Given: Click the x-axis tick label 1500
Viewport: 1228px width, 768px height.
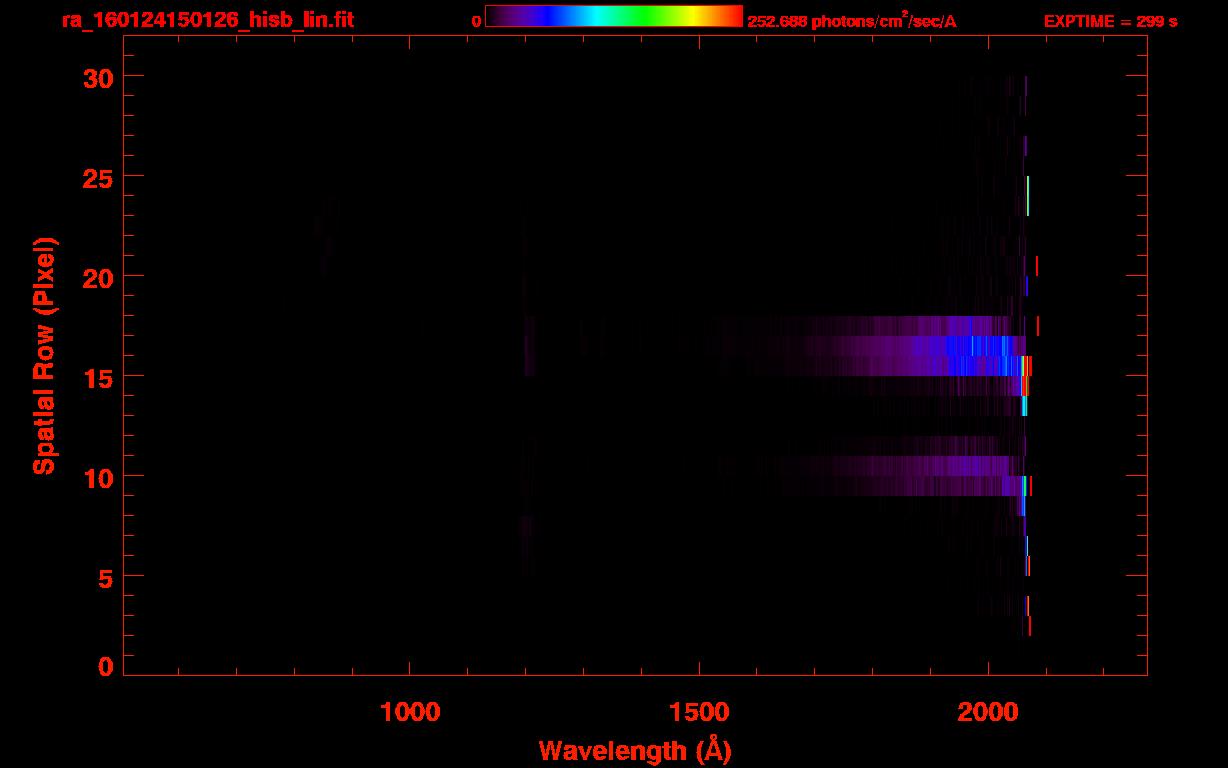Looking at the screenshot, I should (x=699, y=712).
